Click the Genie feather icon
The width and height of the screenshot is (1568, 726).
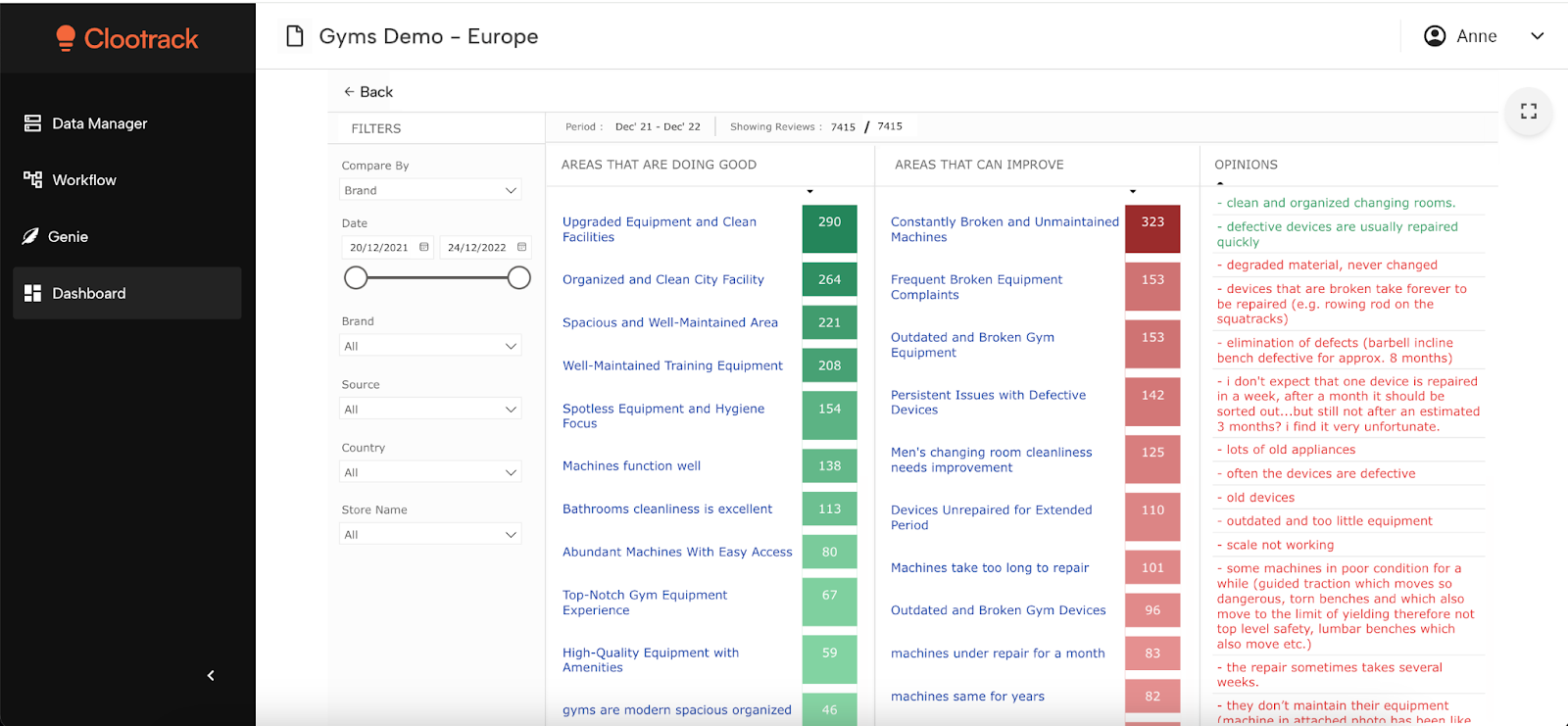click(x=30, y=236)
